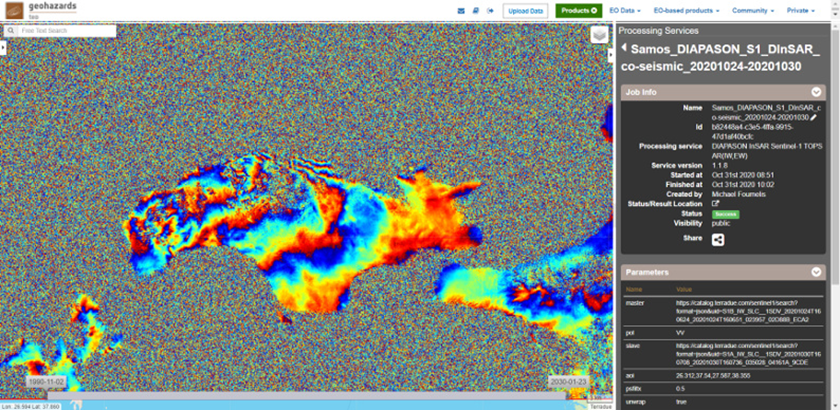Click the Created by Michael Foumelis value
The image size is (840, 410).
point(737,194)
